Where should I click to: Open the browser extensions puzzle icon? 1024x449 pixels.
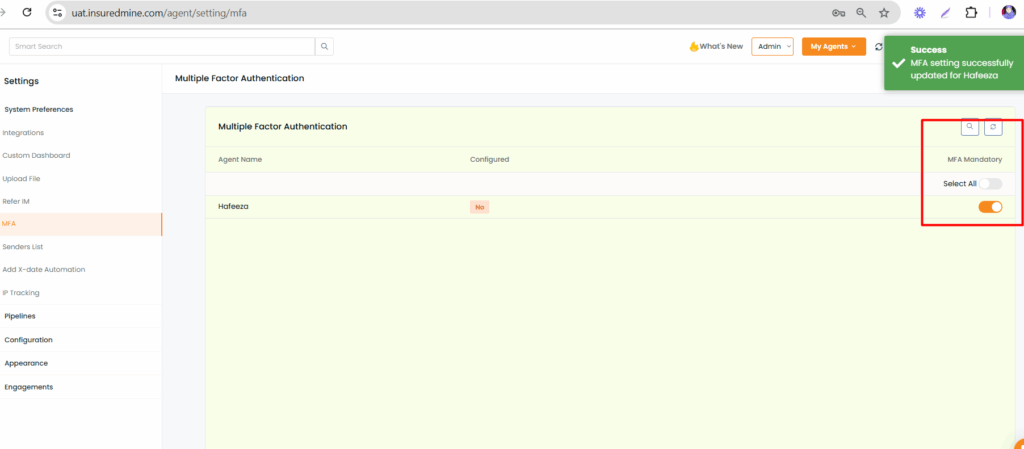tap(971, 12)
